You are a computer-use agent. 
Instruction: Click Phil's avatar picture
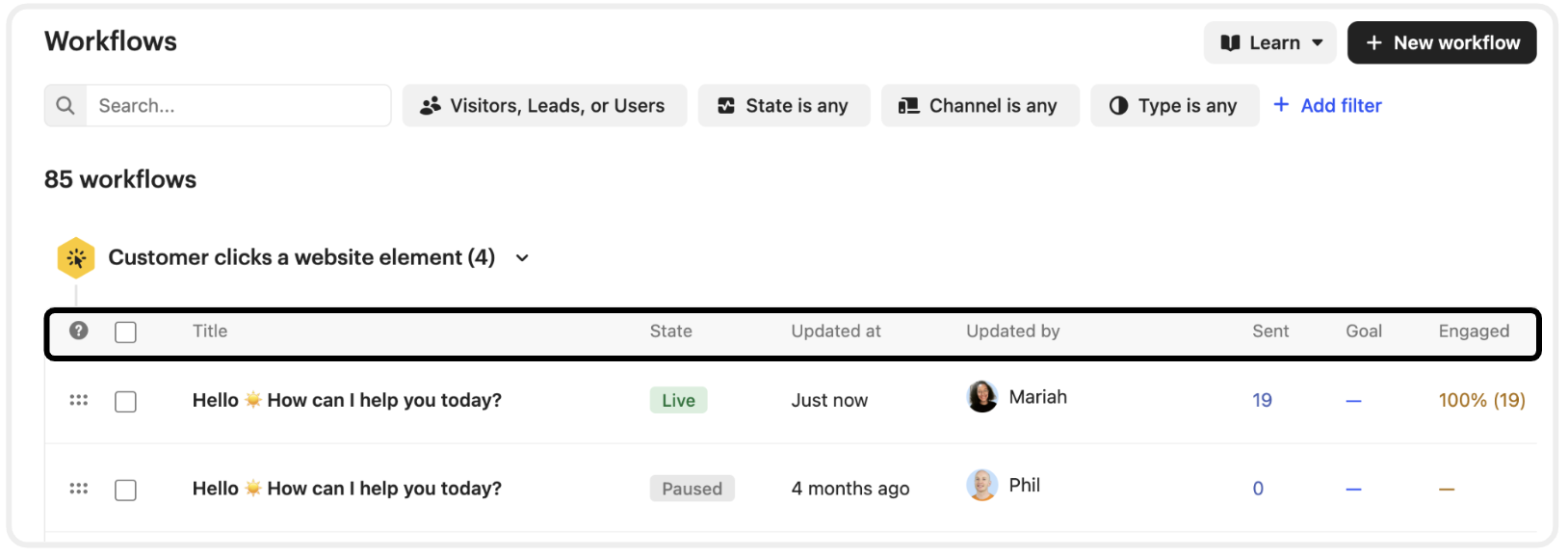(982, 485)
